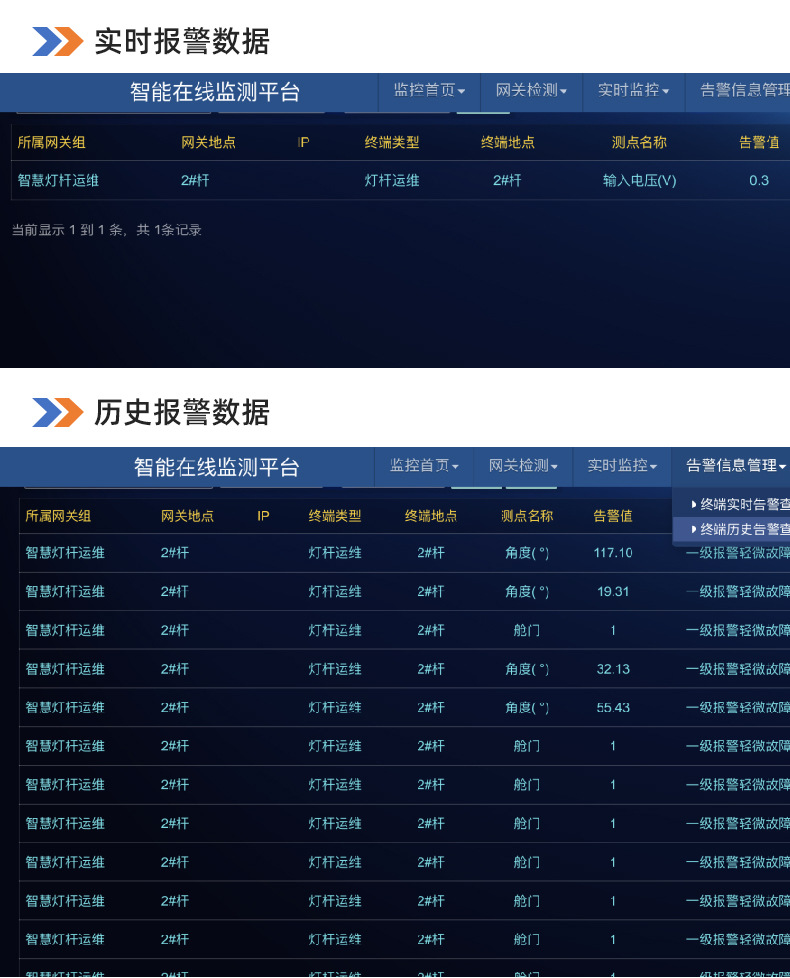
Task: Click 所属网关组 column header in the history table
Action: pos(58,516)
